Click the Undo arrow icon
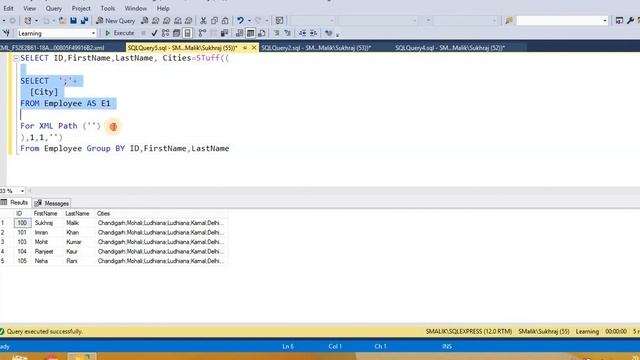This screenshot has width=640, height=360. [240, 20]
